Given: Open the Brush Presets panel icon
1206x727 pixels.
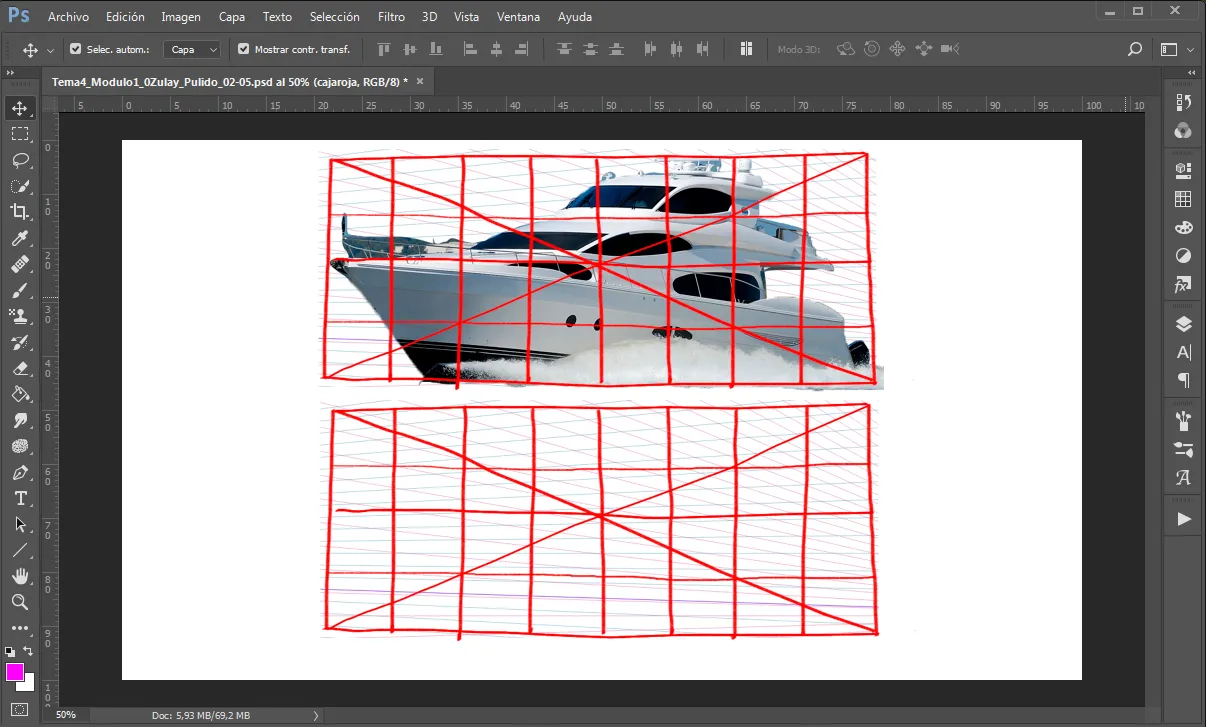Looking at the screenshot, I should point(1184,420).
